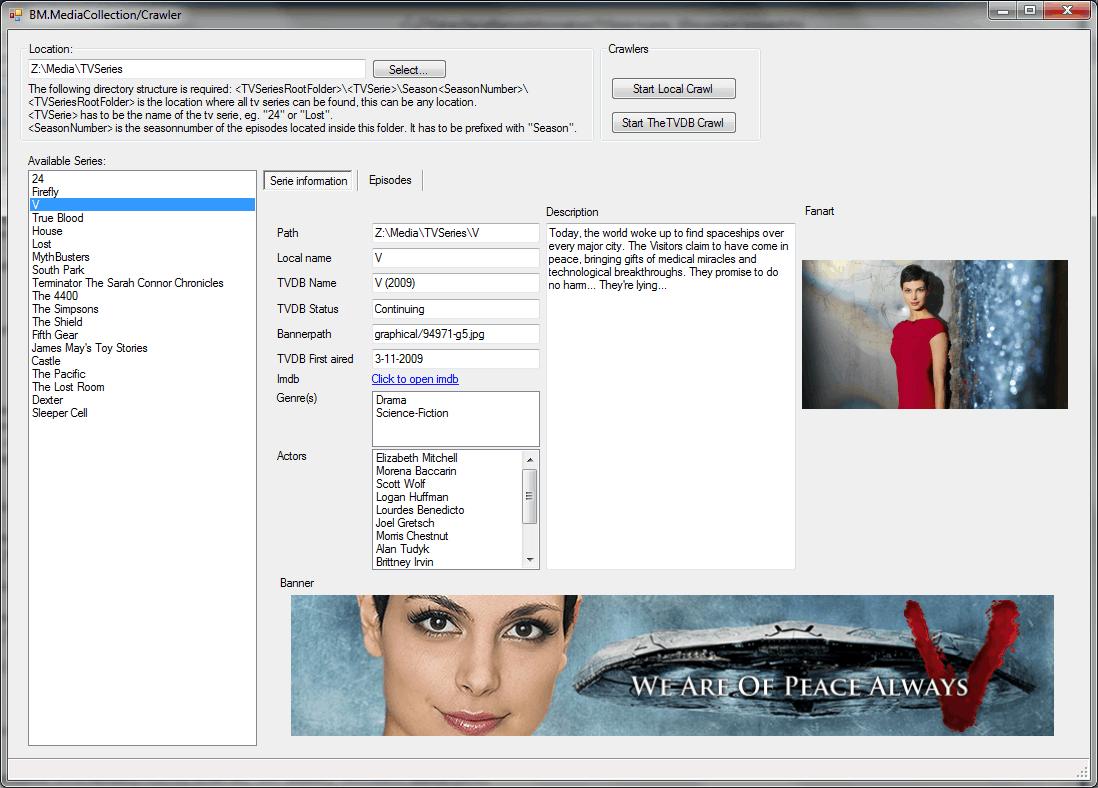Select actor Lourdes Benedicto
The image size is (1098, 788).
pyautogui.click(x=448, y=510)
